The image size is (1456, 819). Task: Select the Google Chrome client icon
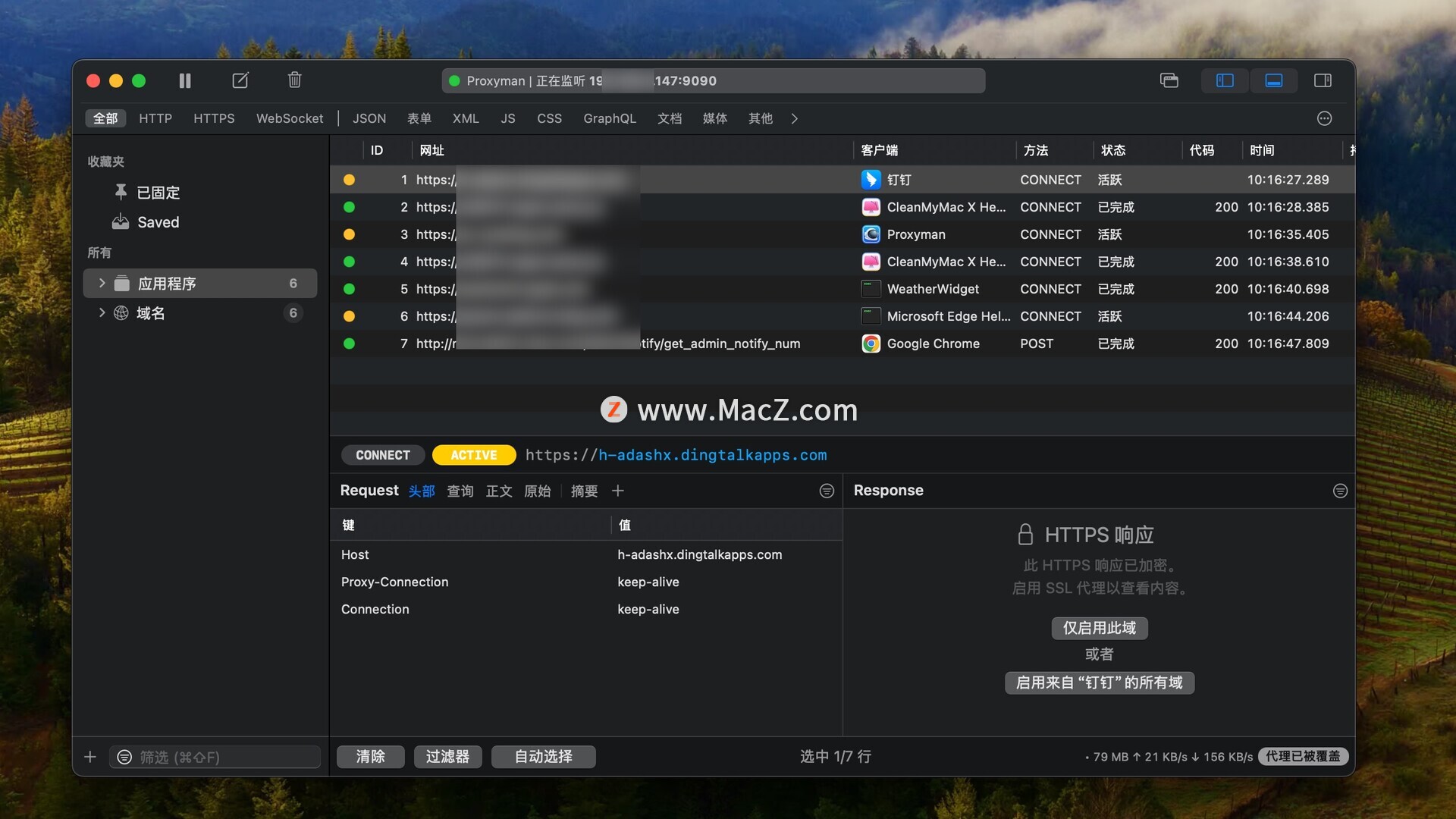871,344
